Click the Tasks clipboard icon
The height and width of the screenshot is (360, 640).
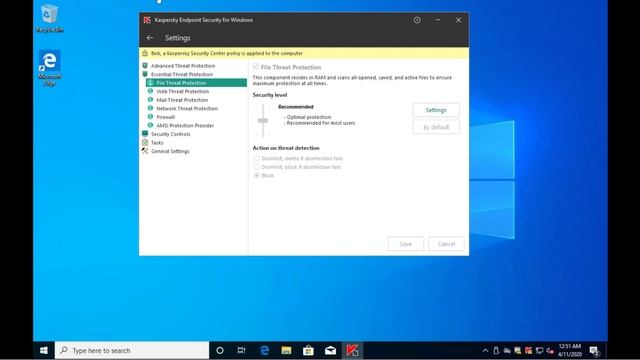pyautogui.click(x=145, y=142)
